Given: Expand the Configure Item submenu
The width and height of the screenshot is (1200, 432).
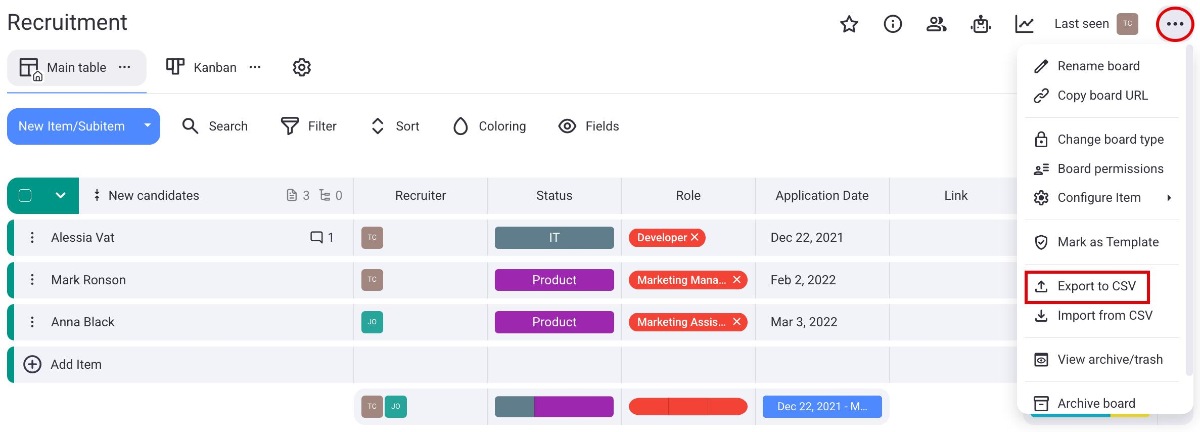Looking at the screenshot, I should 1169,198.
